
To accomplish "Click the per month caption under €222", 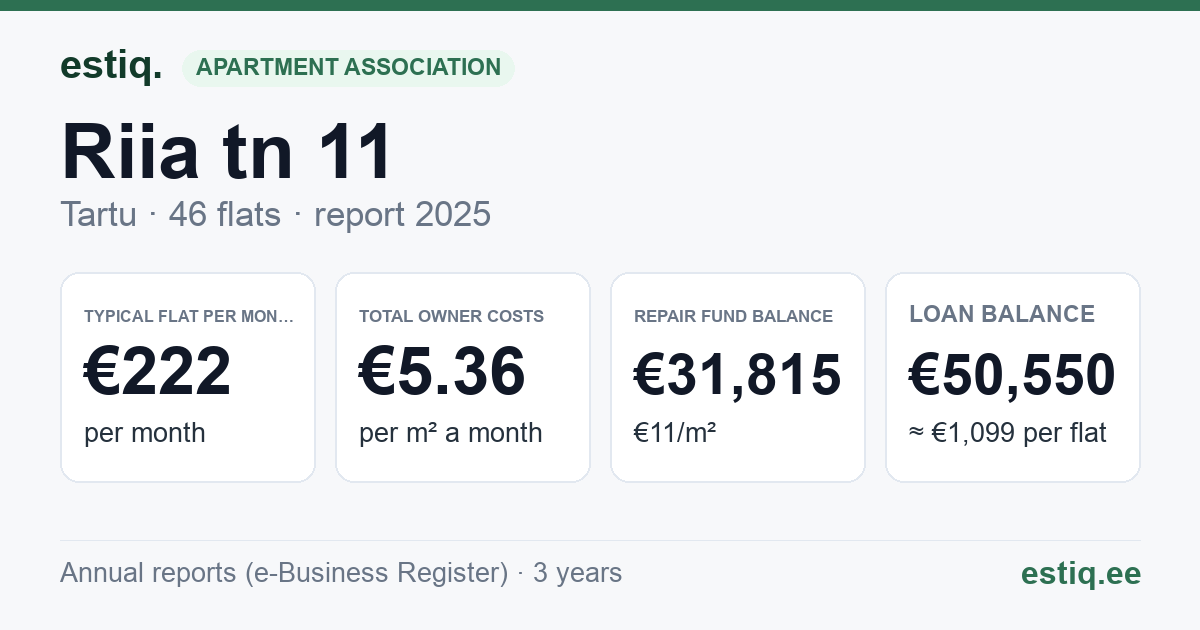I will tap(144, 433).
